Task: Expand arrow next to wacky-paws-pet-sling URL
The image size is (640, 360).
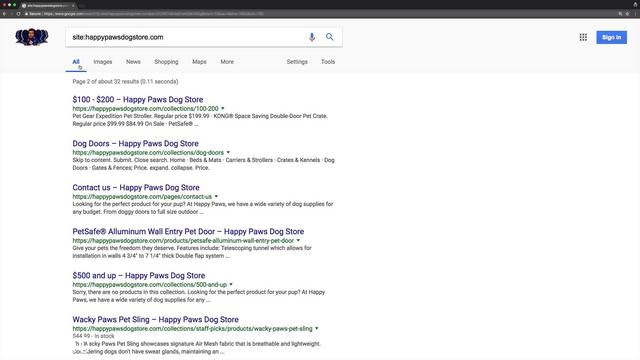Action: click(x=317, y=329)
